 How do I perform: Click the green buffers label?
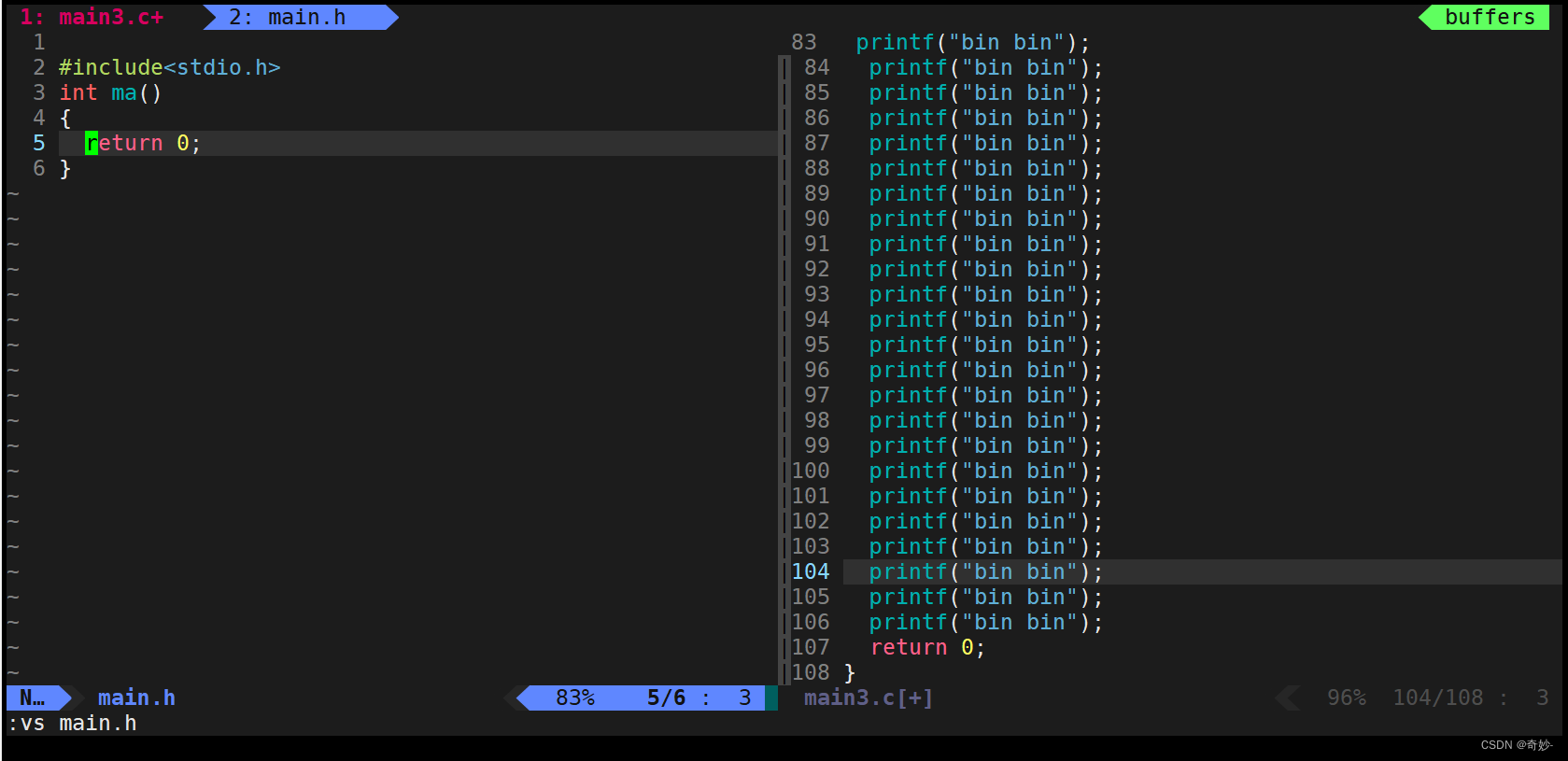tap(1490, 17)
